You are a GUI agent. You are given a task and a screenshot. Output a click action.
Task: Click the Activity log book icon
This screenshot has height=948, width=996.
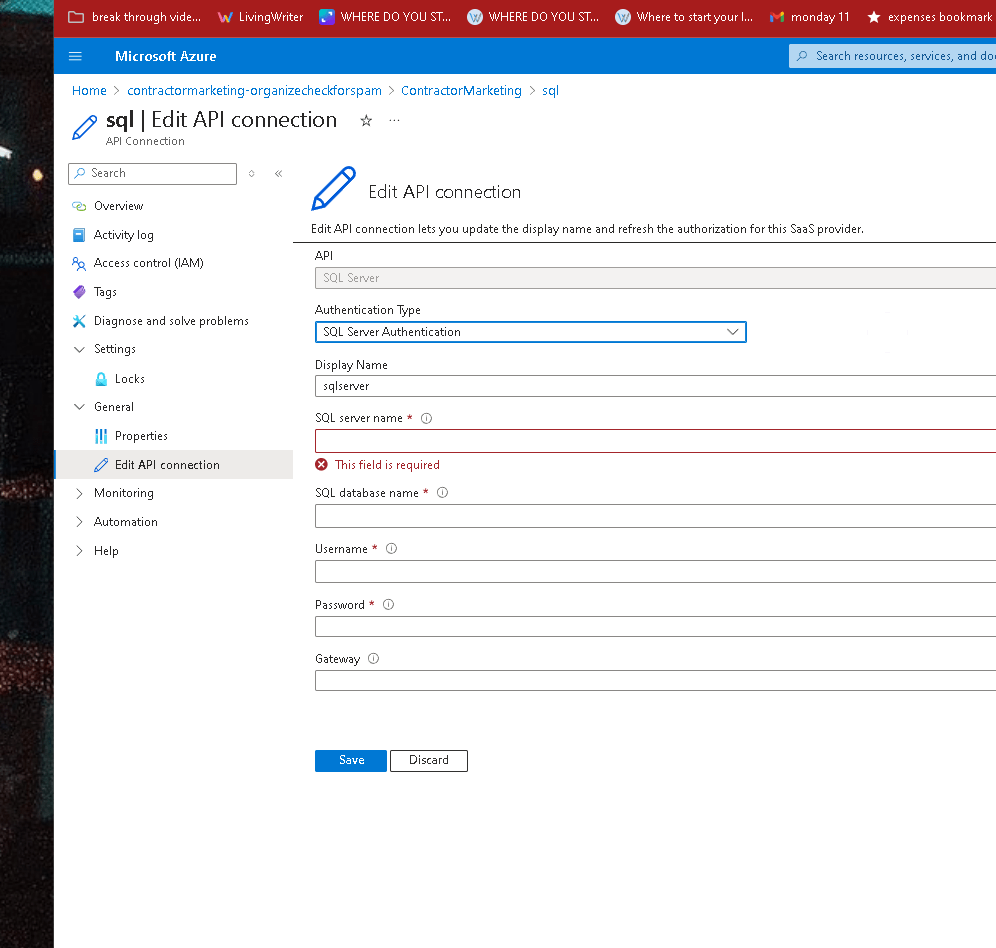coord(79,235)
